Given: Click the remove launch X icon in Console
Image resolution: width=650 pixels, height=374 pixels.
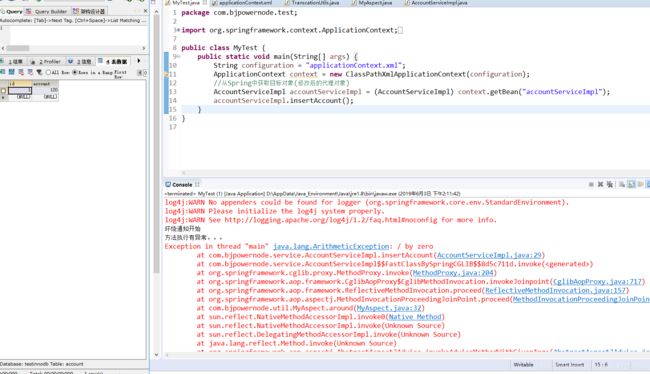Looking at the screenshot, I should 600,185.
